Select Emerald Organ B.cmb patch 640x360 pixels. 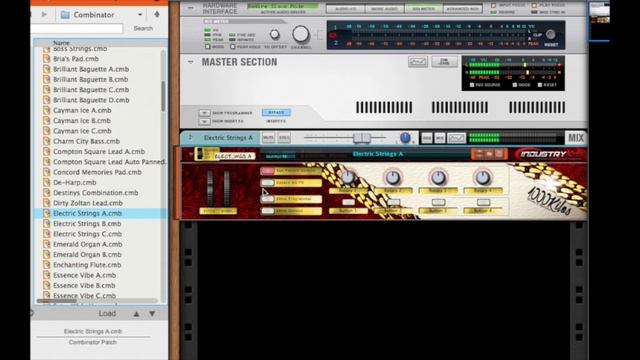[x=87, y=254]
